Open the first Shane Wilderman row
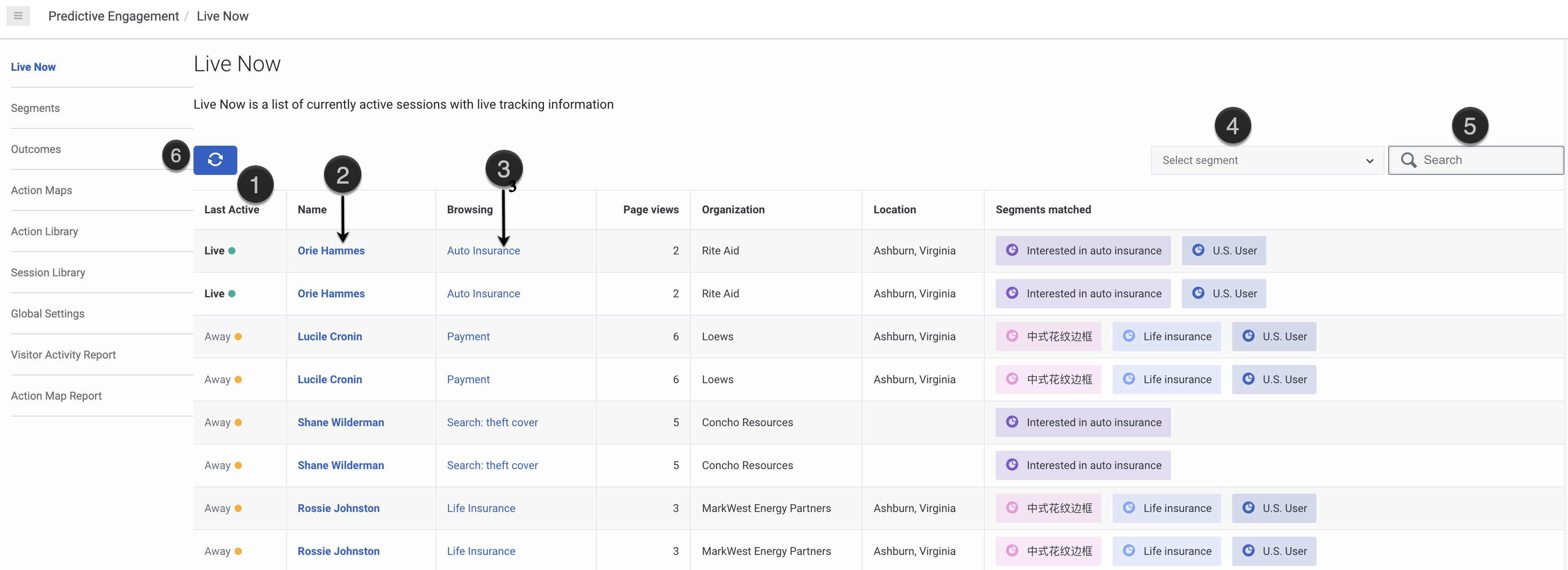This screenshot has width=1568, height=570. tap(341, 422)
